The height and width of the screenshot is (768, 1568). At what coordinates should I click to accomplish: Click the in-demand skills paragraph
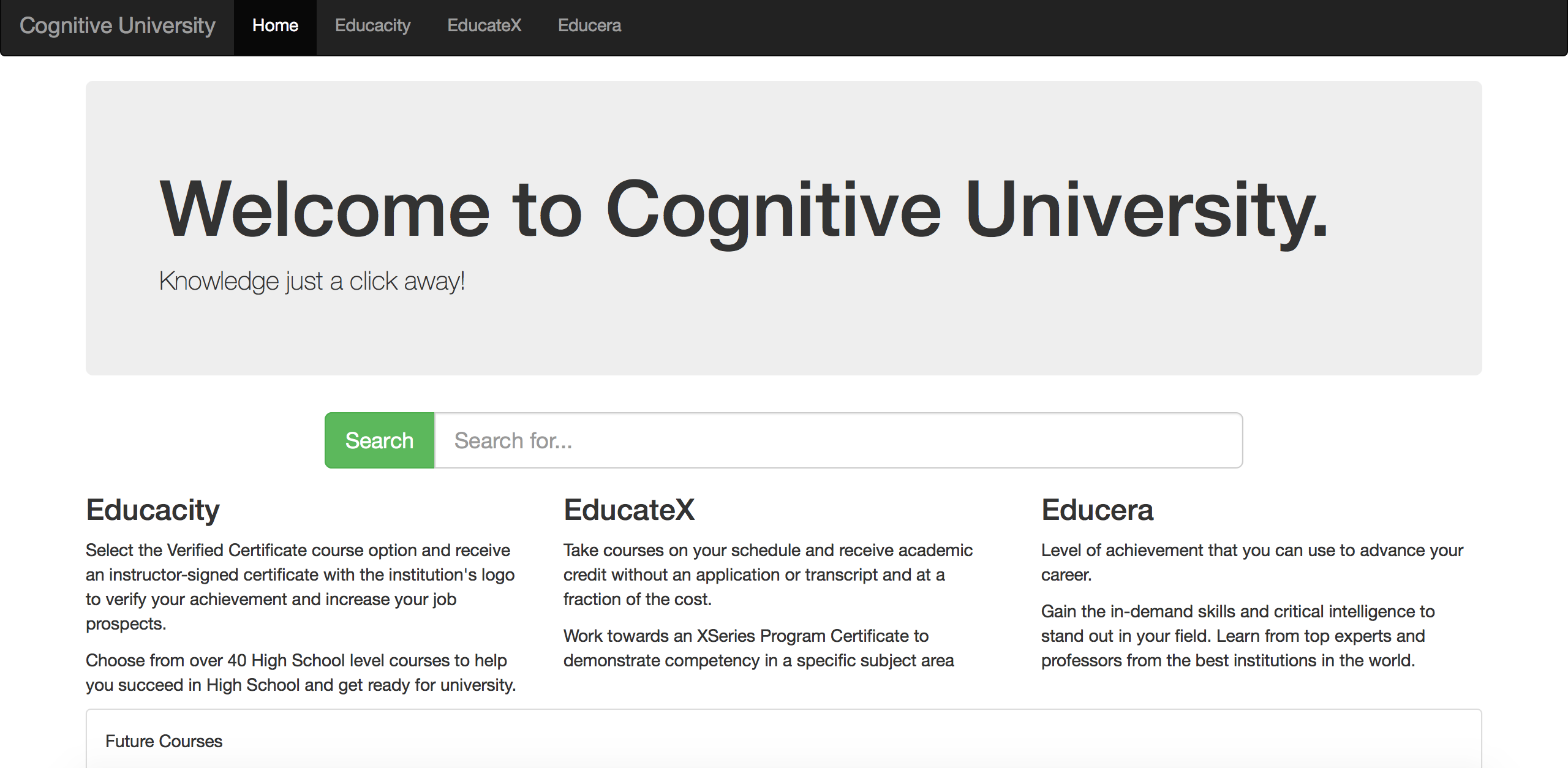(1237, 636)
